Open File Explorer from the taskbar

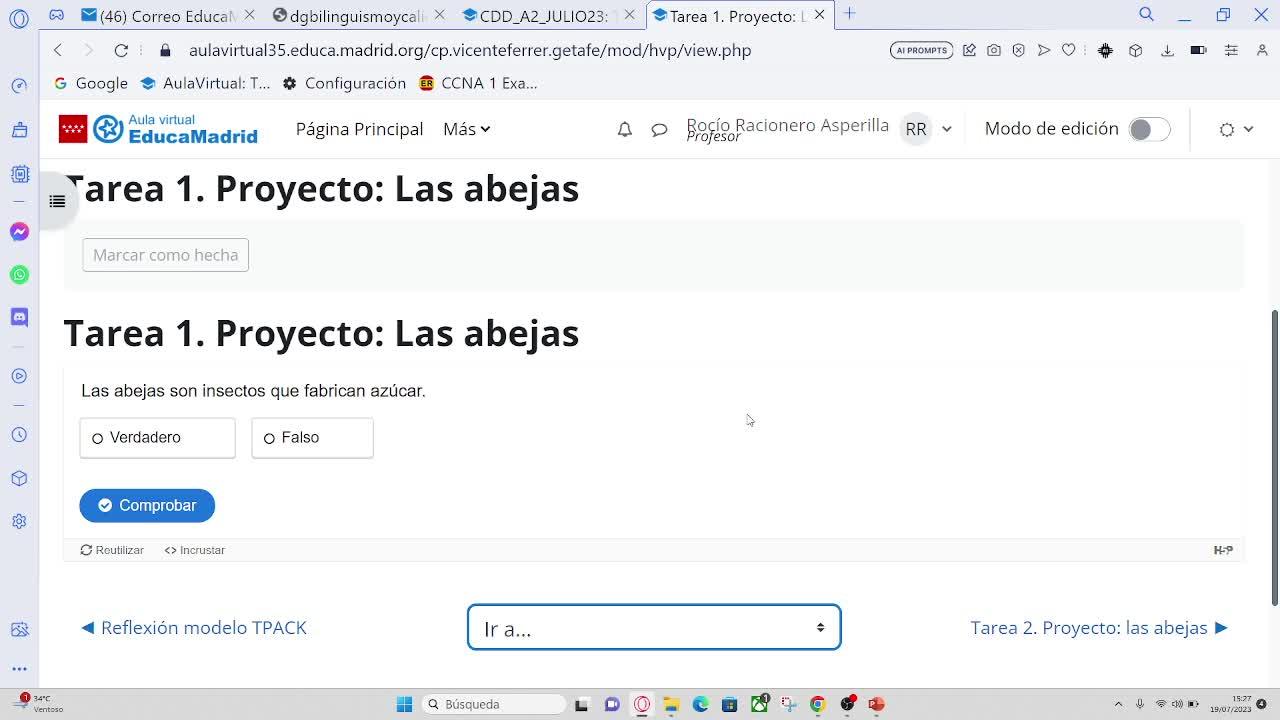tap(671, 704)
